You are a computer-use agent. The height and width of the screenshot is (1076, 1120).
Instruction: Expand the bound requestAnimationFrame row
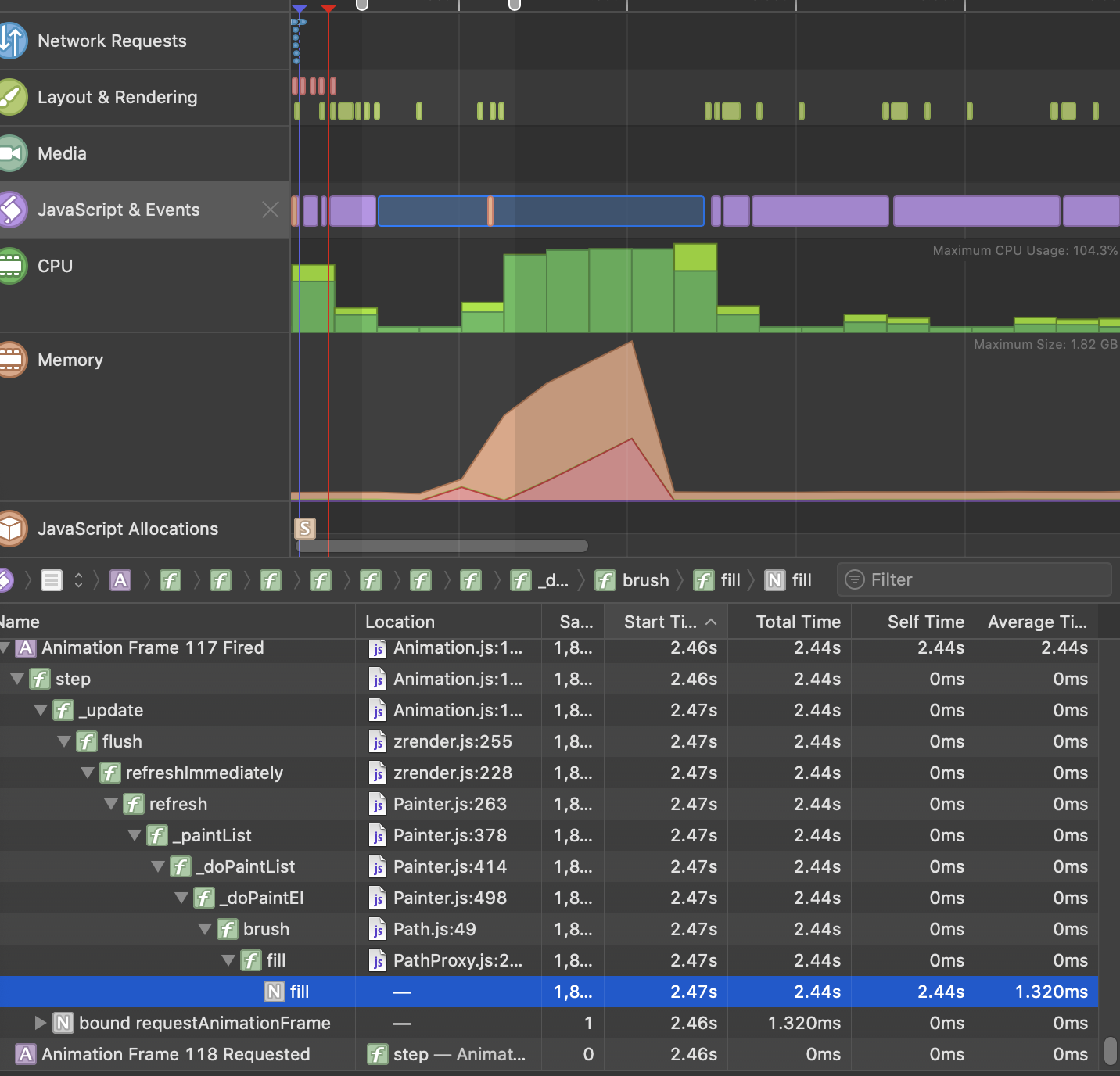(x=40, y=1023)
